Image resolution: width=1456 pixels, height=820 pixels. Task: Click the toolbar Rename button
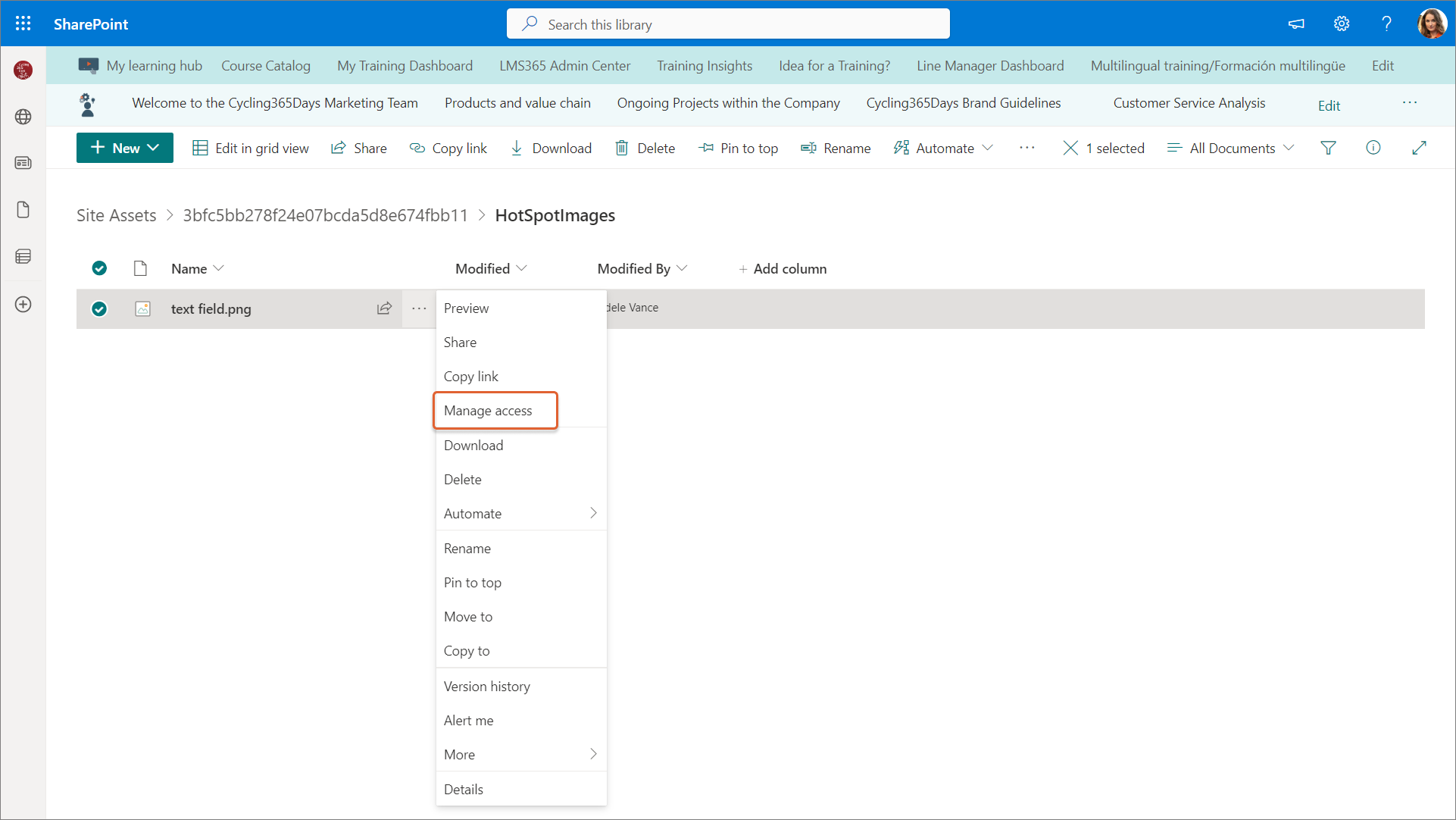(x=836, y=148)
